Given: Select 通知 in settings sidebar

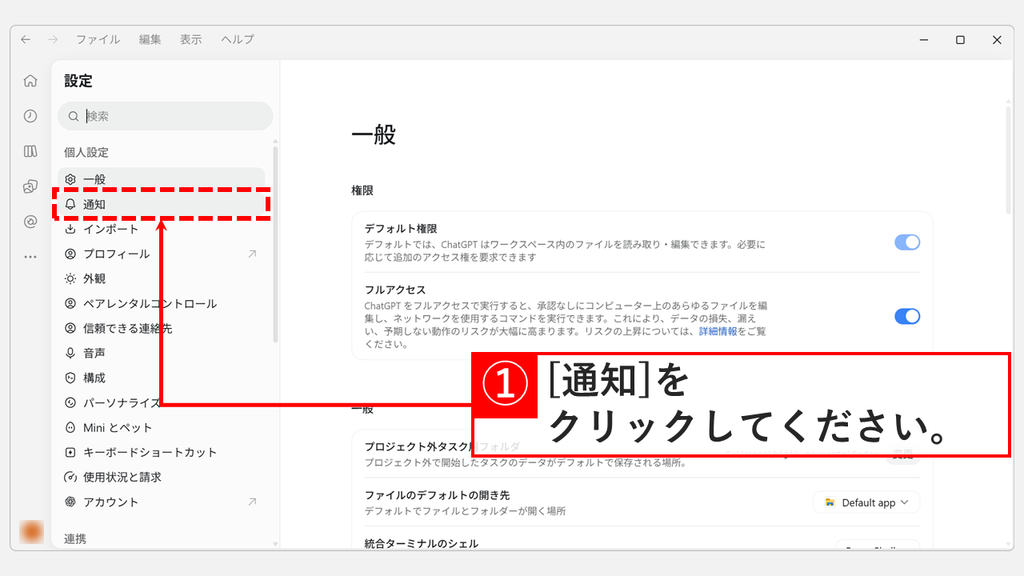Looking at the screenshot, I should (x=161, y=204).
